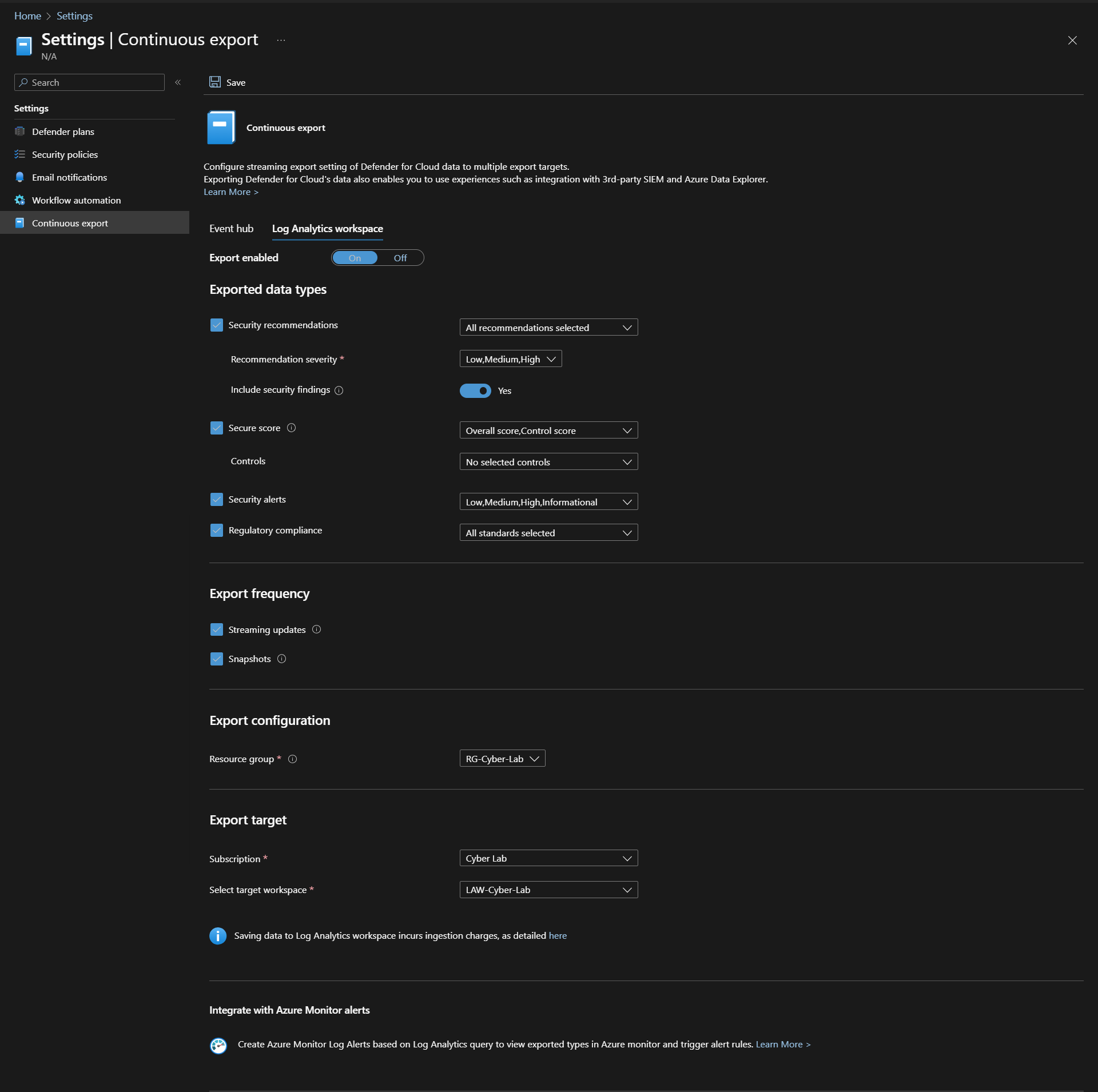Select Continuous export in sidebar
Viewport: 1098px width, 1092px height.
[x=94, y=223]
